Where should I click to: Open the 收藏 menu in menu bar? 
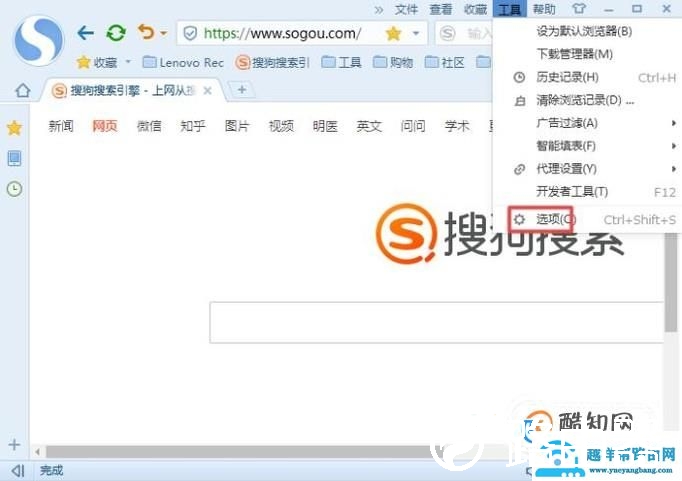click(475, 9)
